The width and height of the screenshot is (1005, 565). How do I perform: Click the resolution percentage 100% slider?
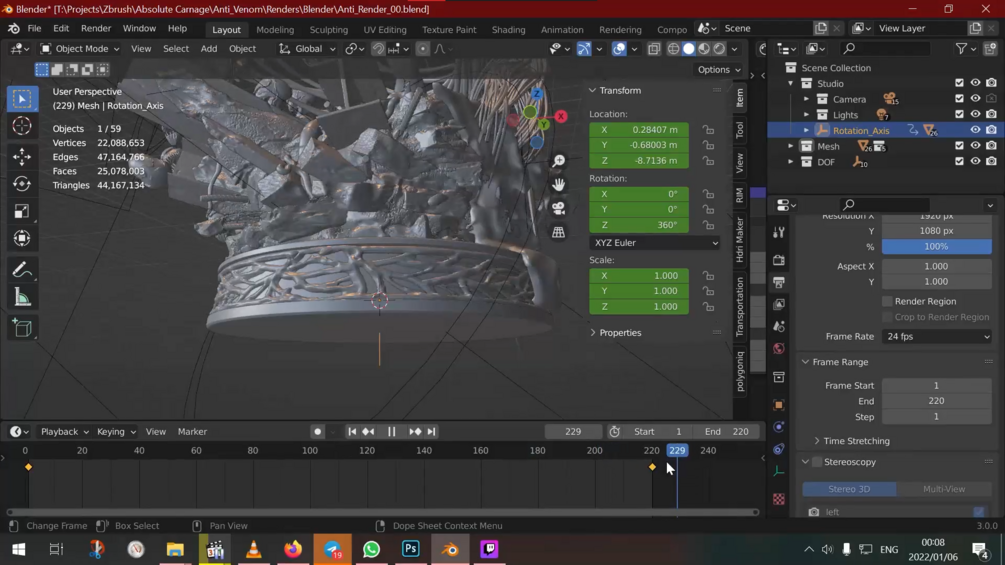936,247
